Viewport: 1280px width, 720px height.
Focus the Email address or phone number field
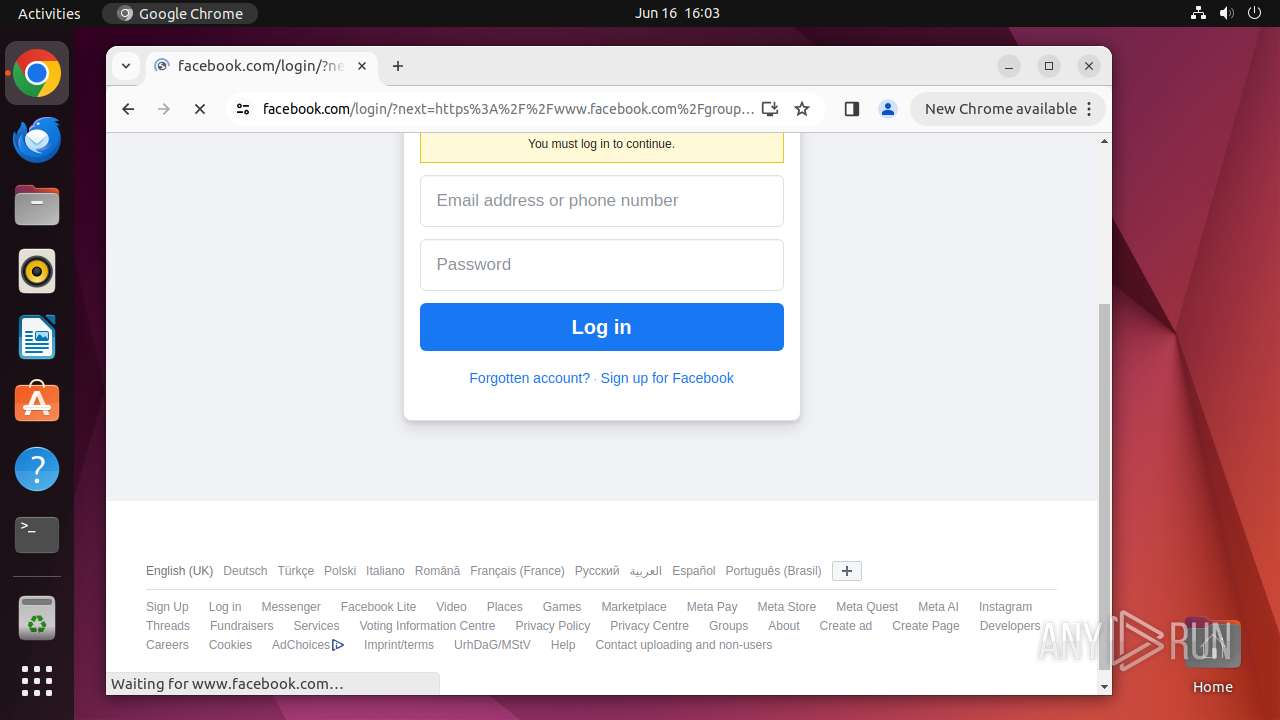coord(602,201)
